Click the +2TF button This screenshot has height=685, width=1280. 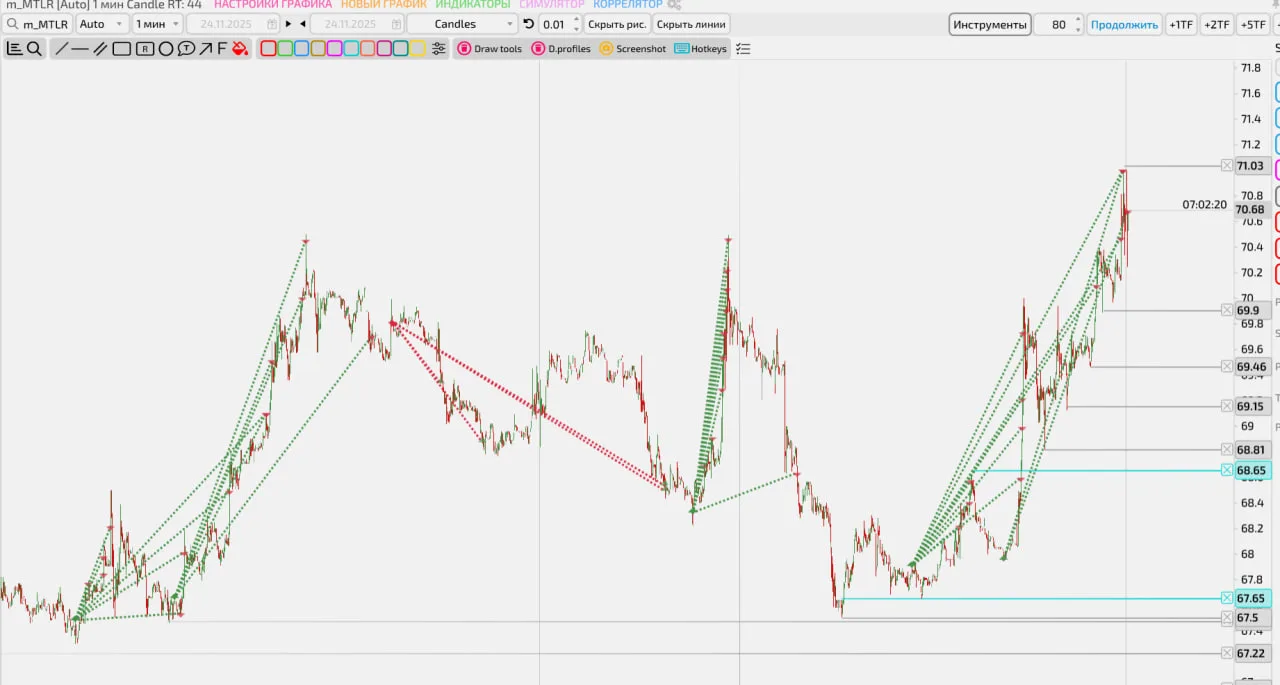click(x=1217, y=24)
